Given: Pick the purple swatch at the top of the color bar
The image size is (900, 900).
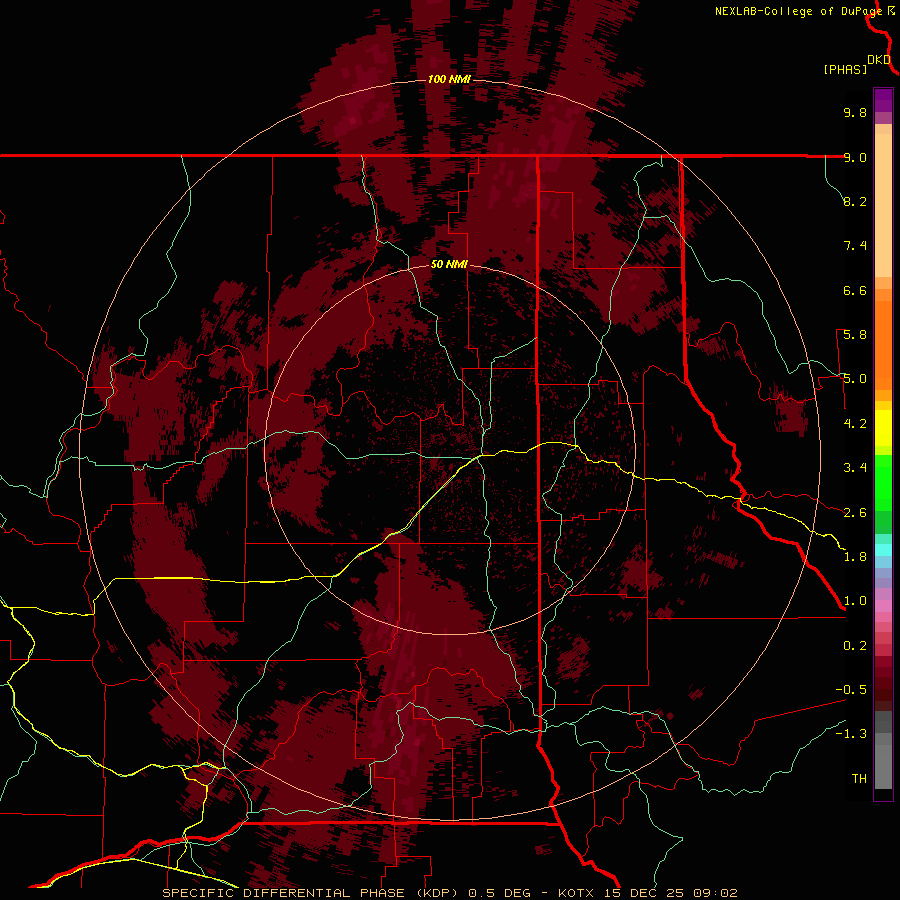Looking at the screenshot, I should click(x=883, y=100).
